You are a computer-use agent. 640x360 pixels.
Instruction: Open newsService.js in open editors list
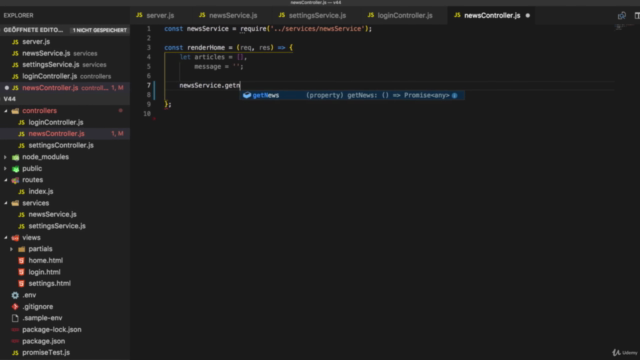click(x=65, y=53)
